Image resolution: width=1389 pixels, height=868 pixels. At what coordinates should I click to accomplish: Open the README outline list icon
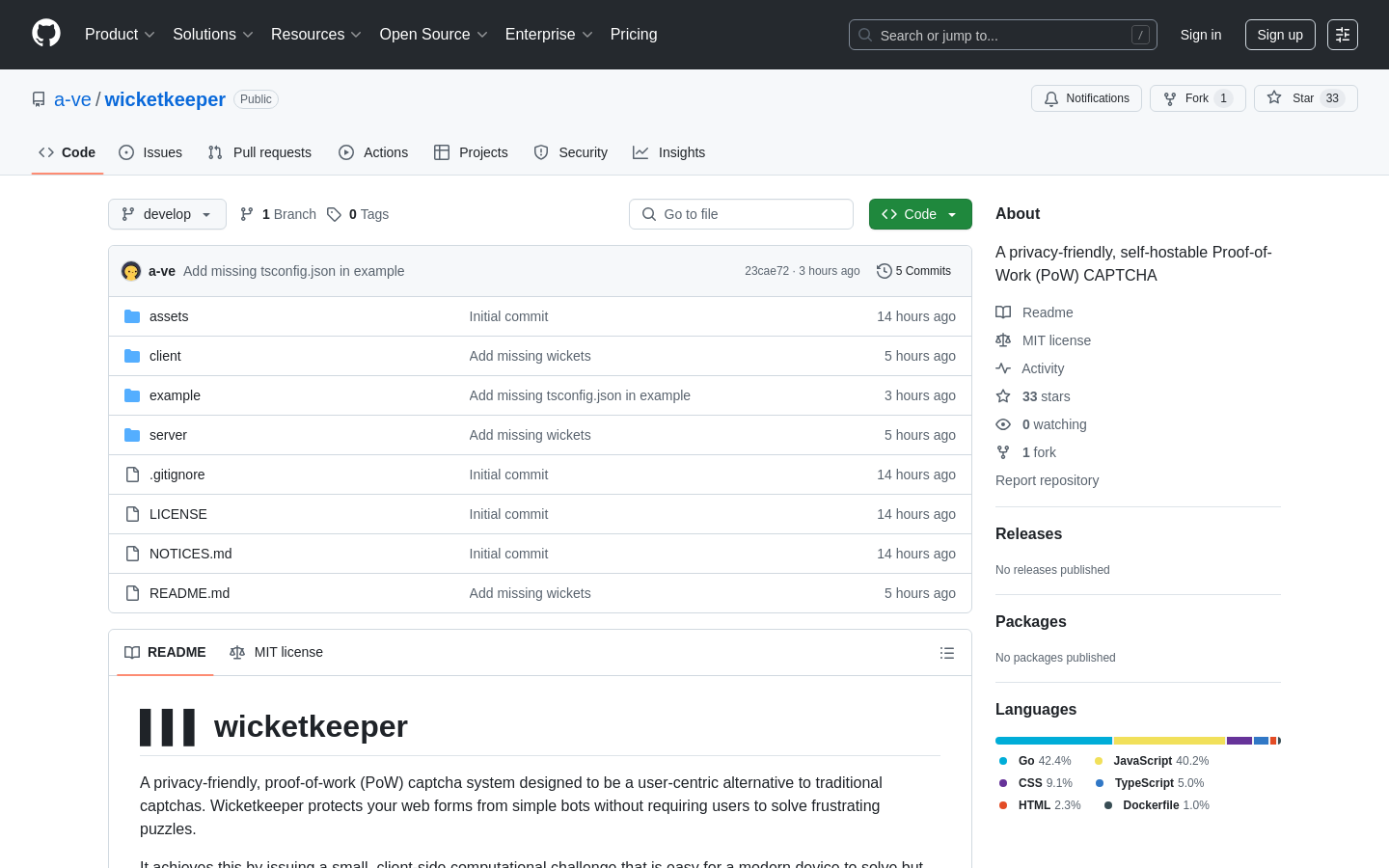coord(947,653)
